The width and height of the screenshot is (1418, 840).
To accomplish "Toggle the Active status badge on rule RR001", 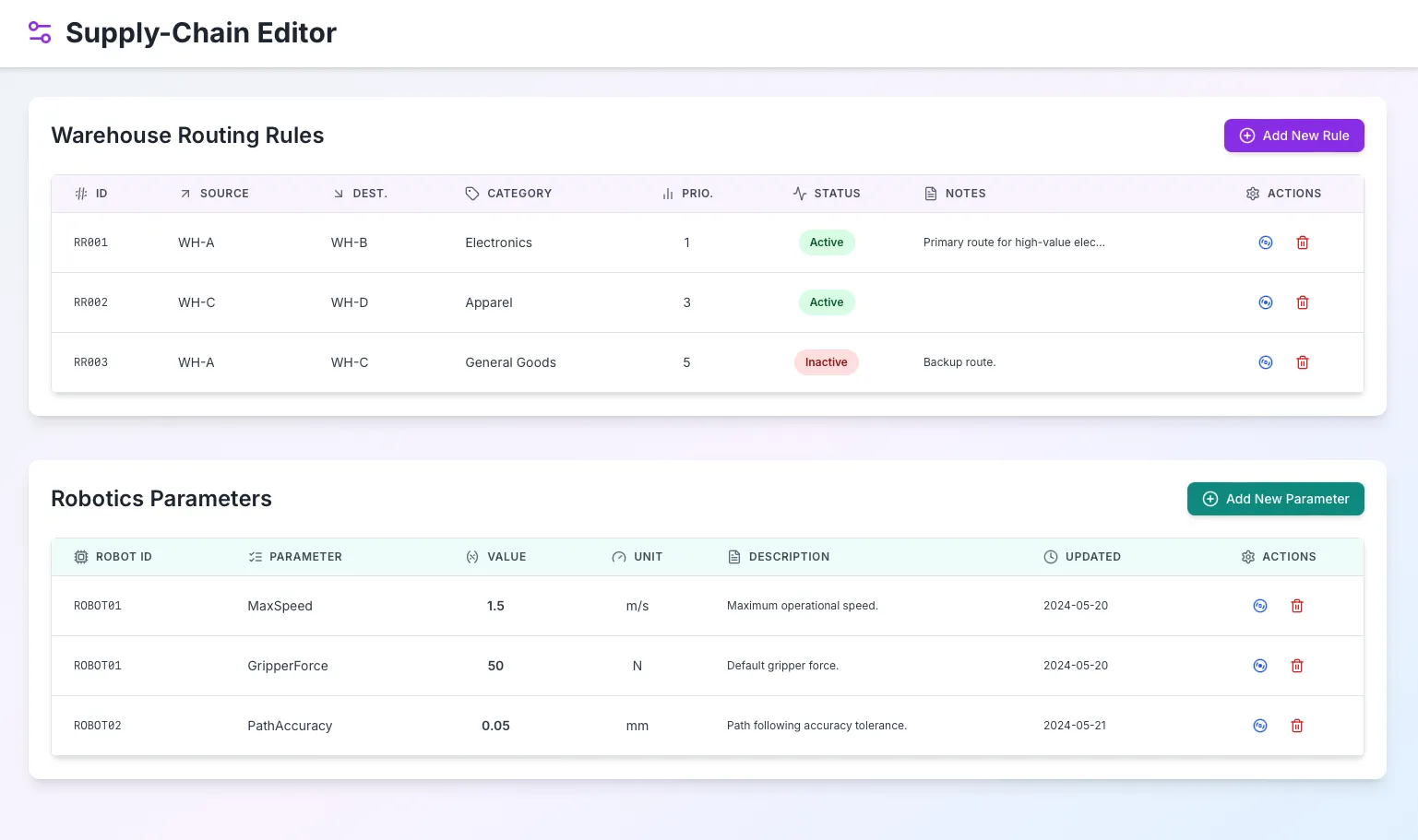I will pos(826,242).
